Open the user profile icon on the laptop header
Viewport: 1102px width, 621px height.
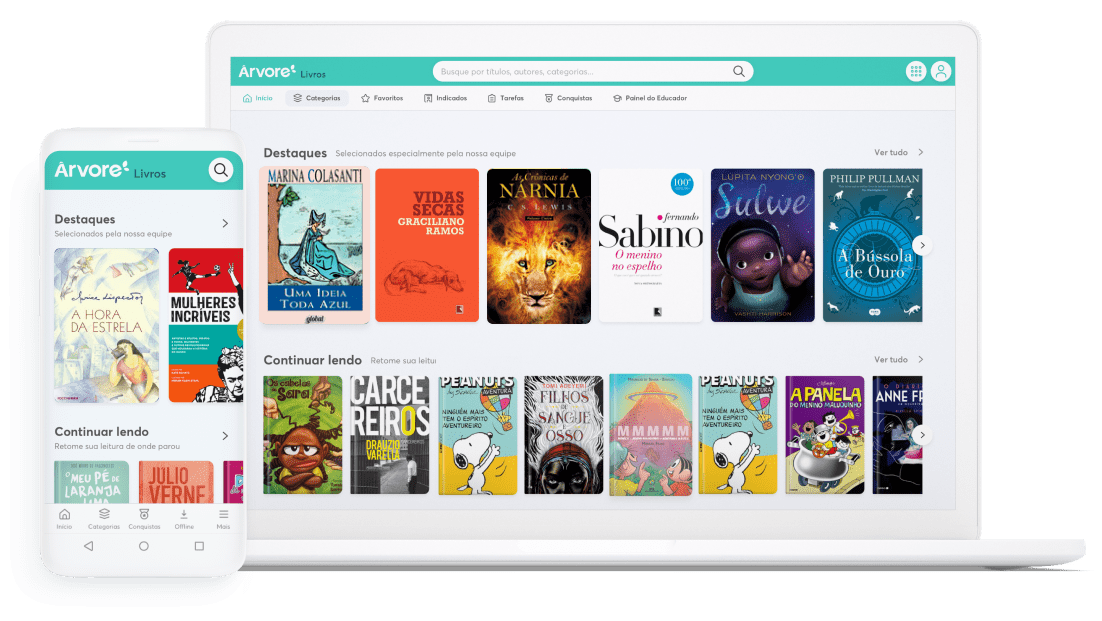[x=941, y=71]
